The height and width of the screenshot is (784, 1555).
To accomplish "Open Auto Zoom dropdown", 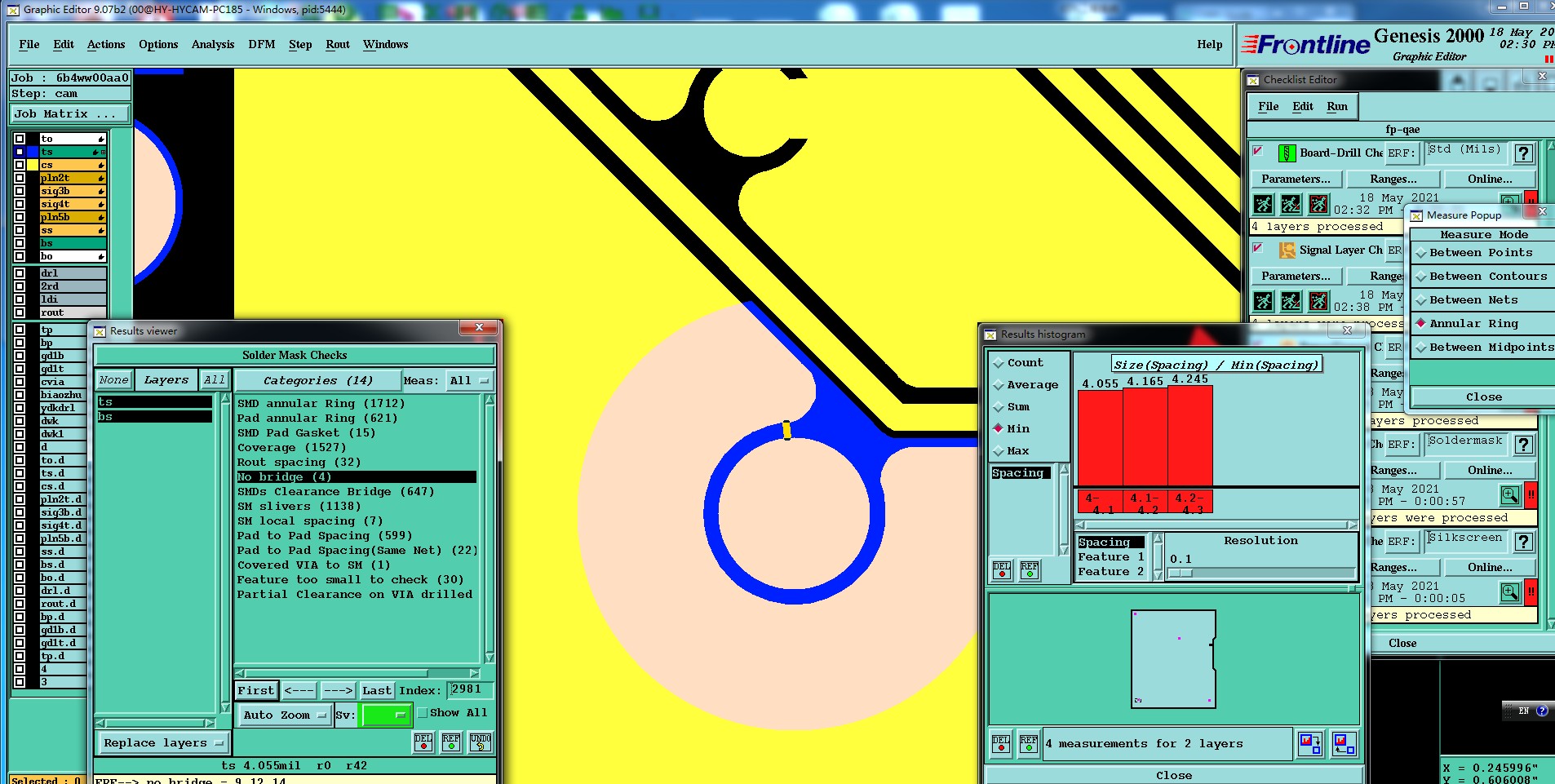I will pos(284,715).
